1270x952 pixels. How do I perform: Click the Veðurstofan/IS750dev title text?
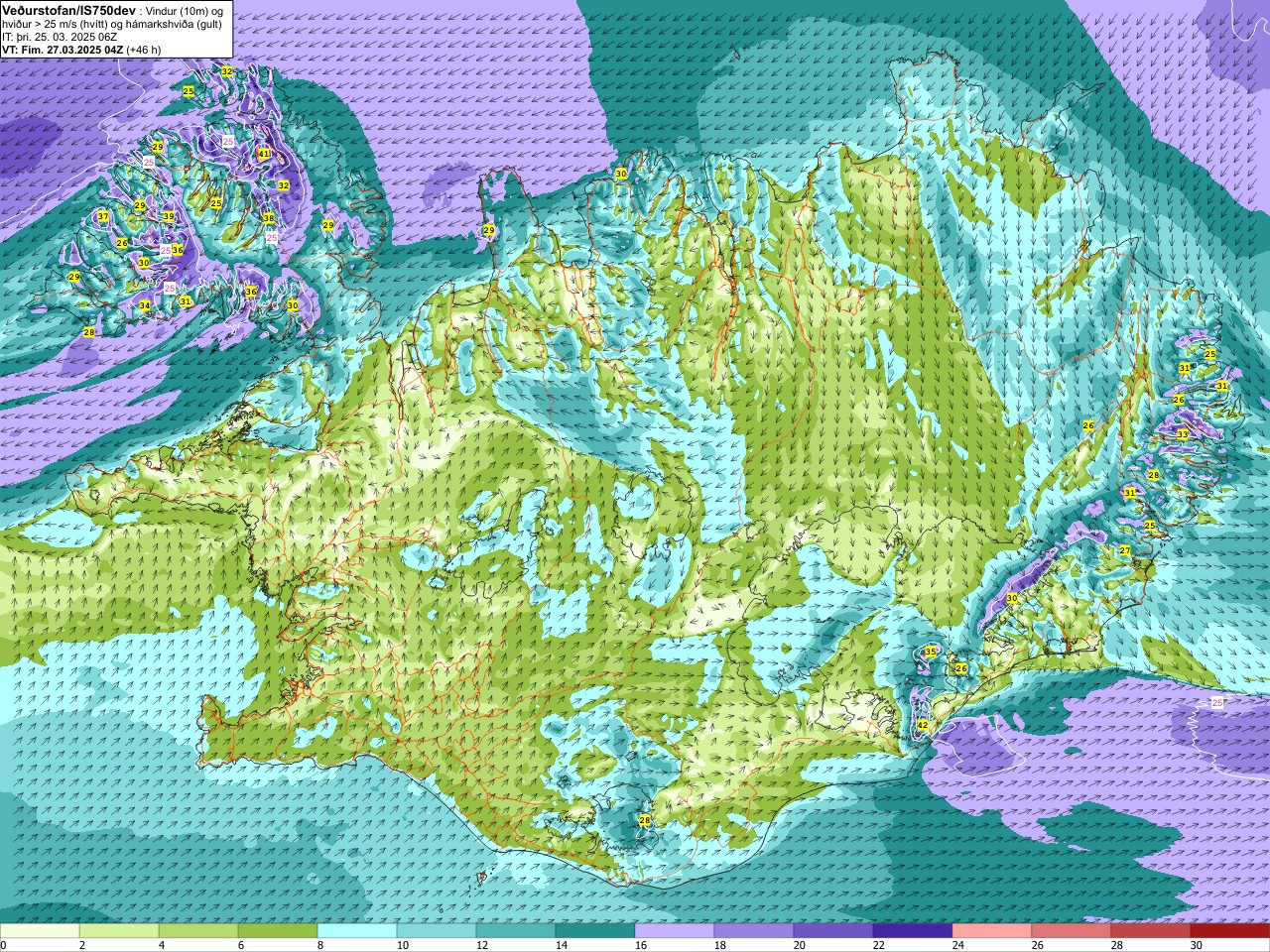[x=68, y=9]
